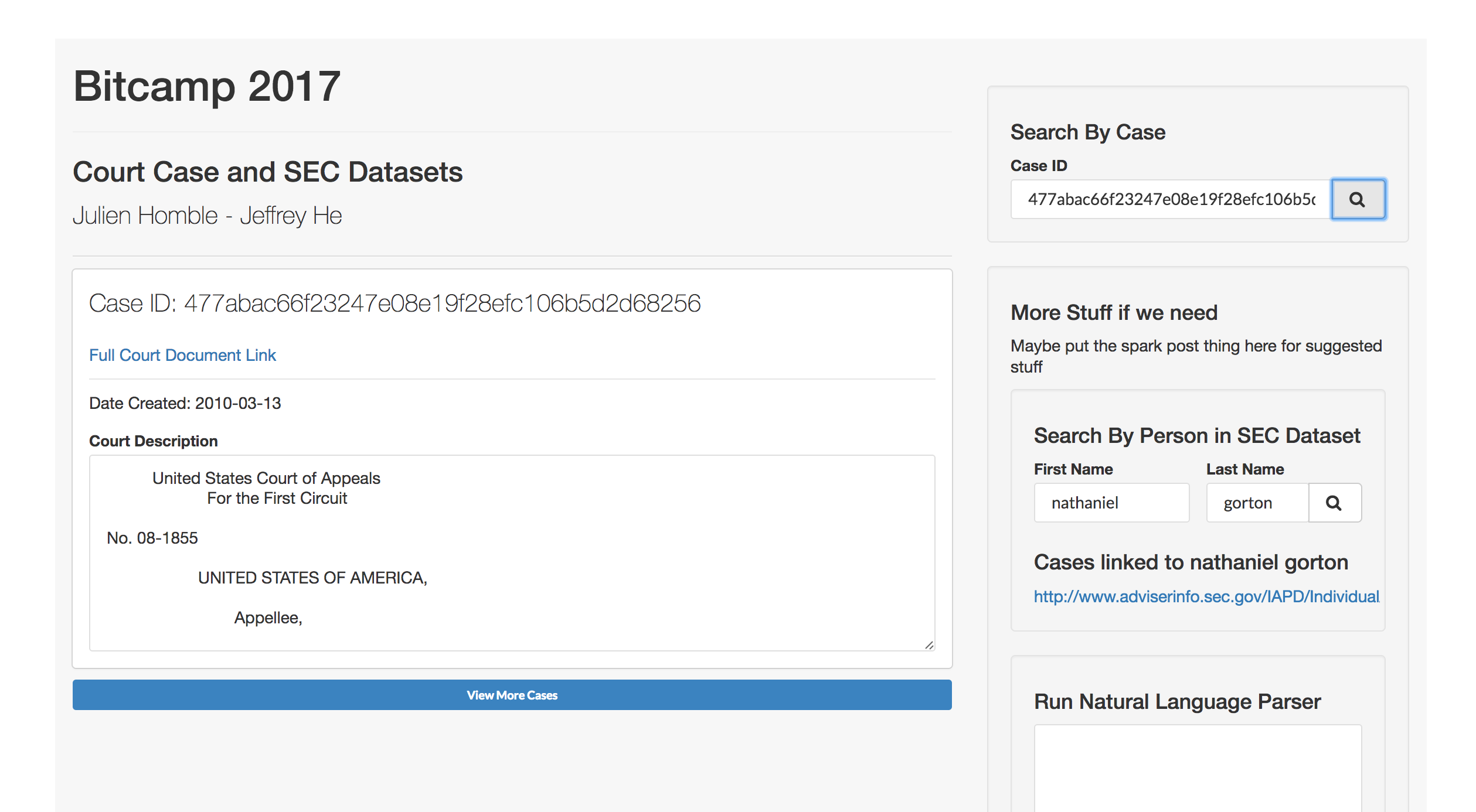Click the authors line Julien Homble - Jeffrey He

(207, 216)
